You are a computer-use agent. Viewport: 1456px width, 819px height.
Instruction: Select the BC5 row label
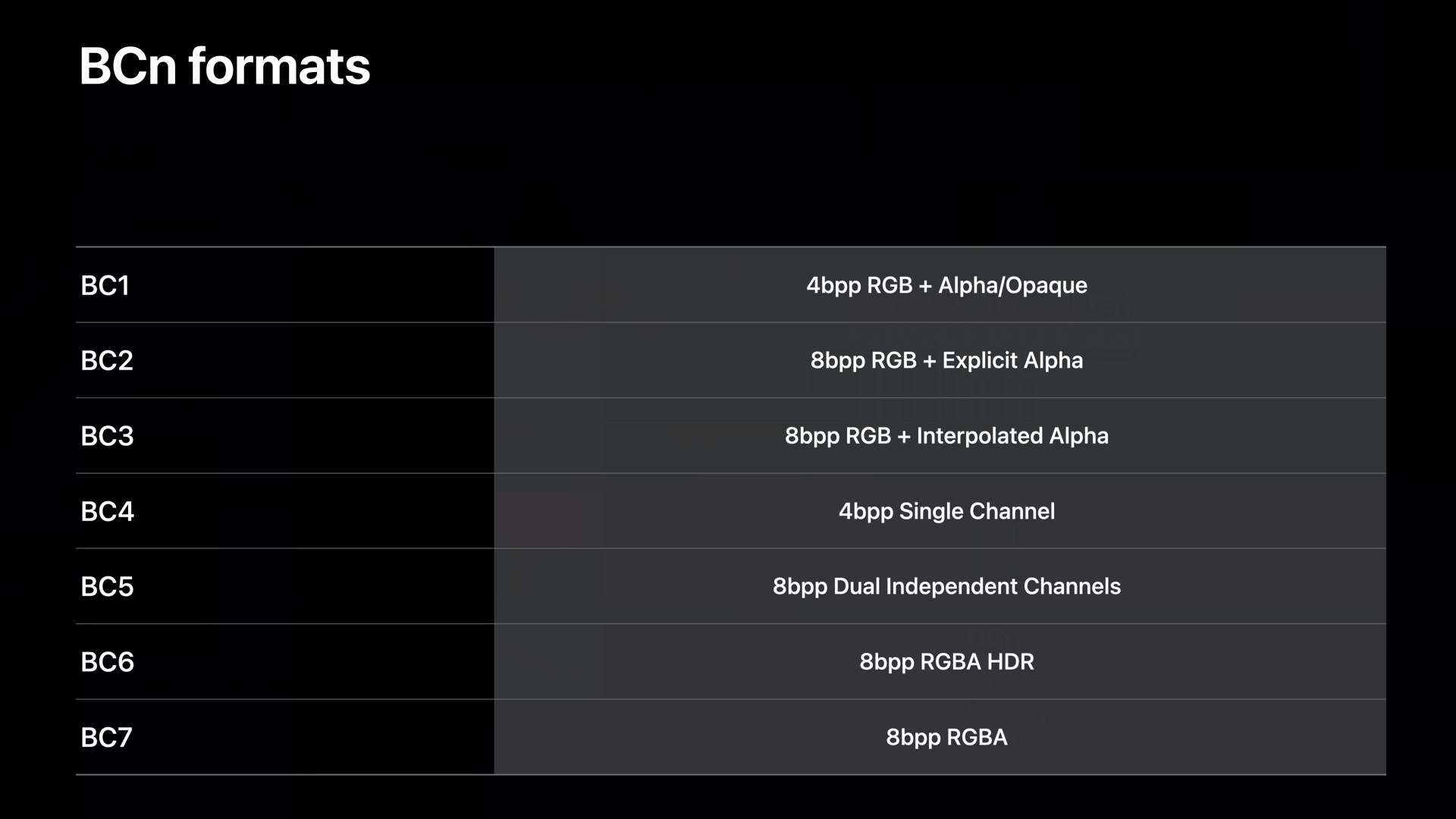click(x=107, y=587)
